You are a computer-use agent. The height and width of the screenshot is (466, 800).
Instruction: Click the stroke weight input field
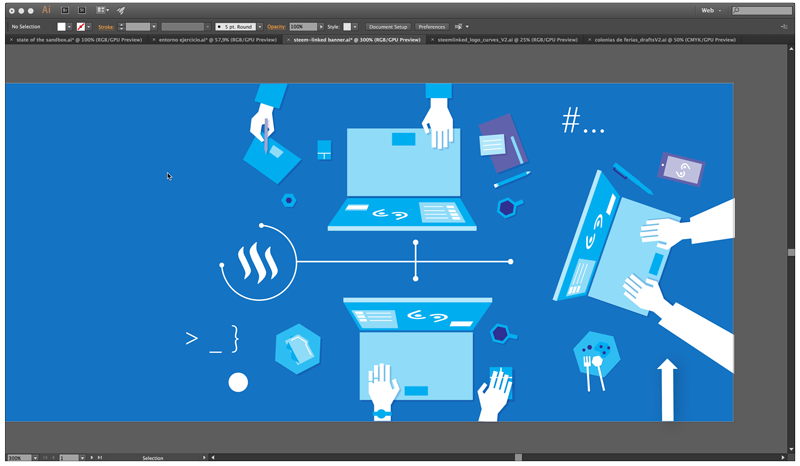138,27
